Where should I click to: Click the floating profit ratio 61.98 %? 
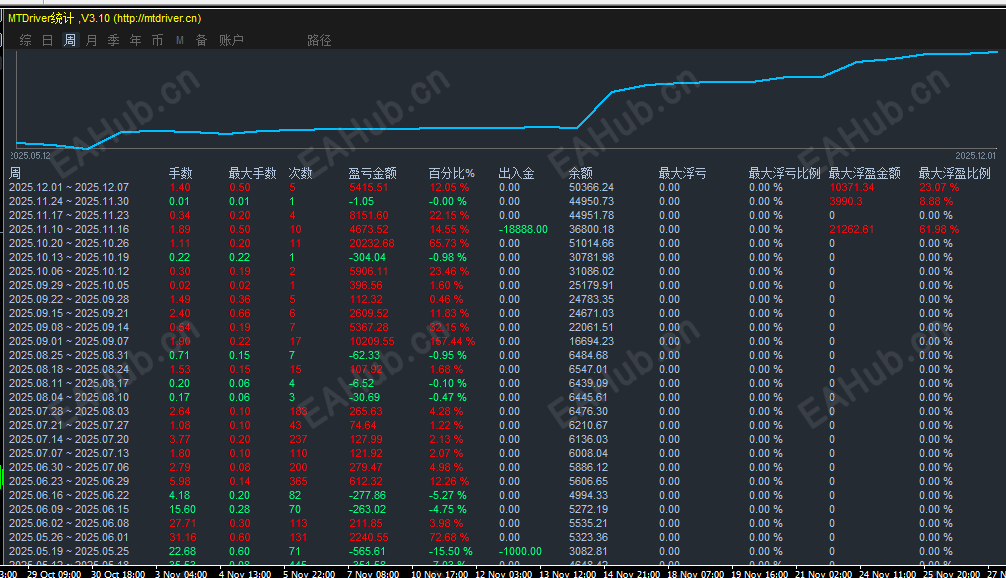pos(939,230)
